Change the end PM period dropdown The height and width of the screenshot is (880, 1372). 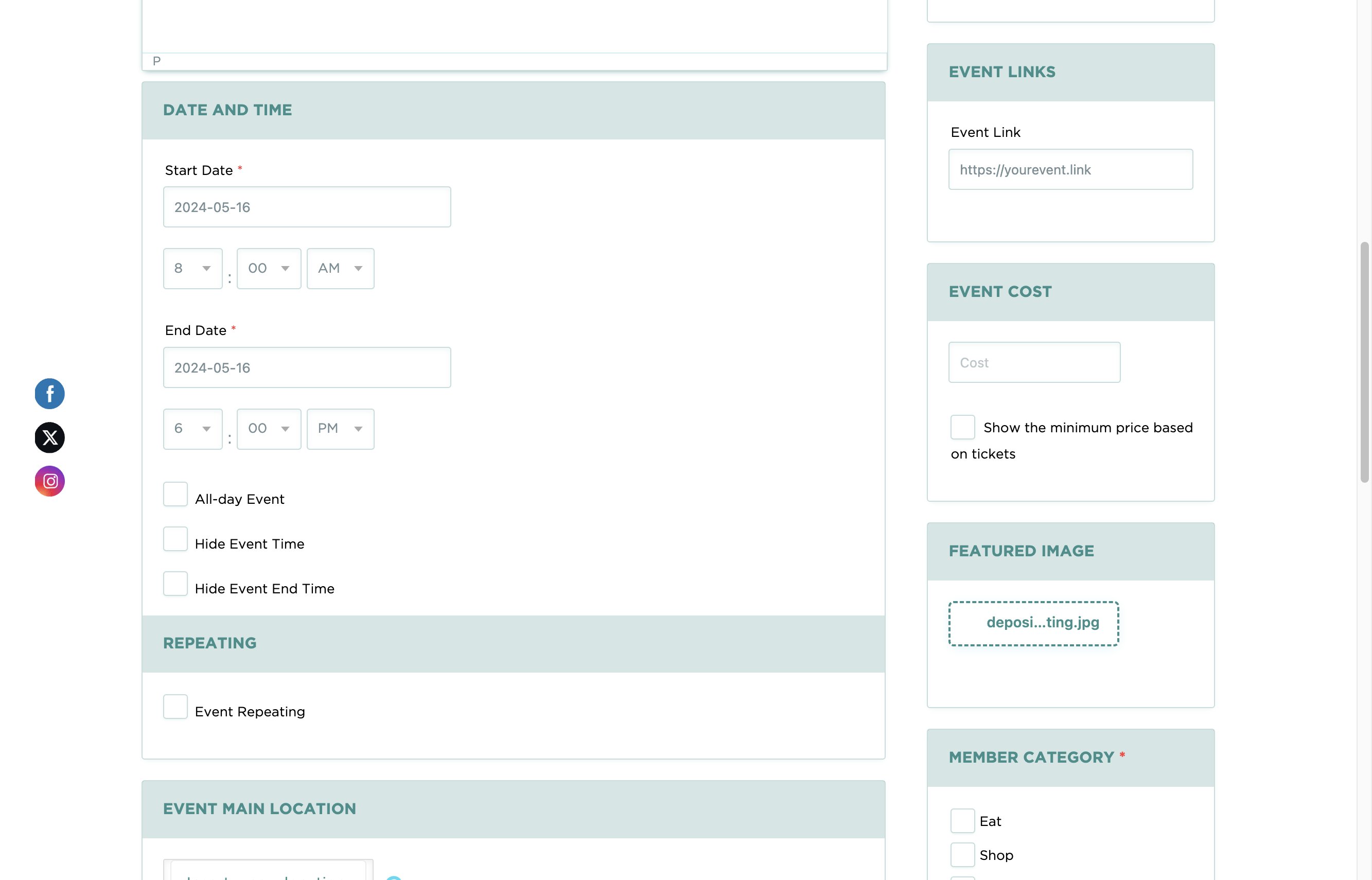pyautogui.click(x=341, y=429)
